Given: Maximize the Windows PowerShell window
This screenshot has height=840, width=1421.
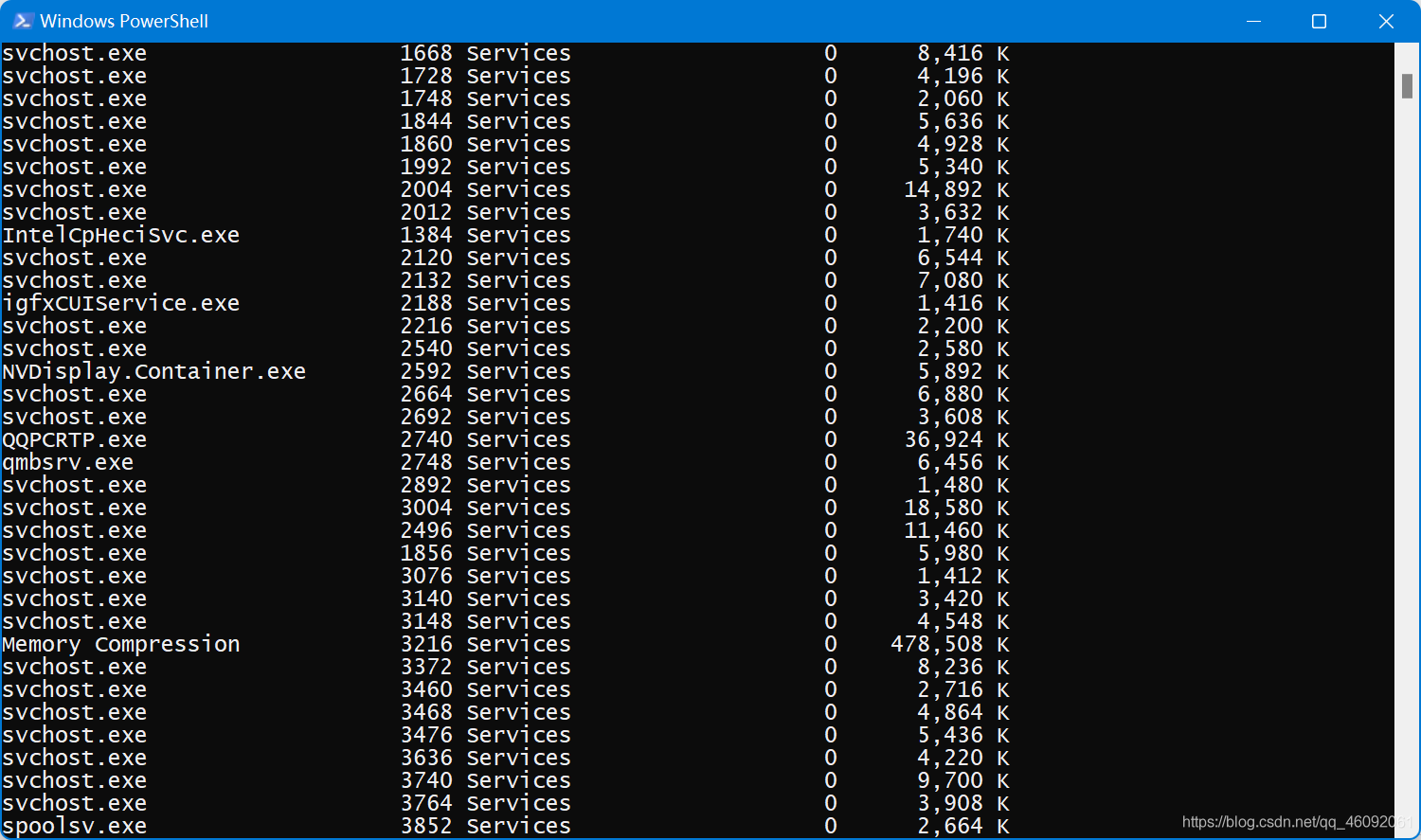Looking at the screenshot, I should pyautogui.click(x=1319, y=21).
